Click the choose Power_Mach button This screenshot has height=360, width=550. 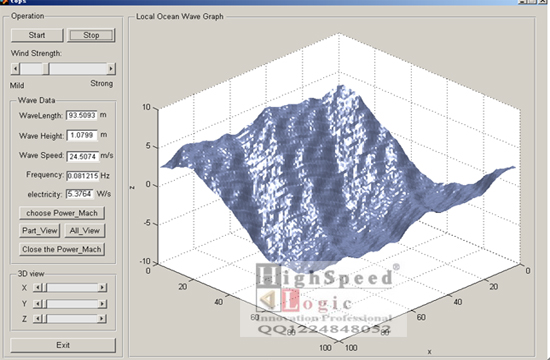tap(62, 213)
